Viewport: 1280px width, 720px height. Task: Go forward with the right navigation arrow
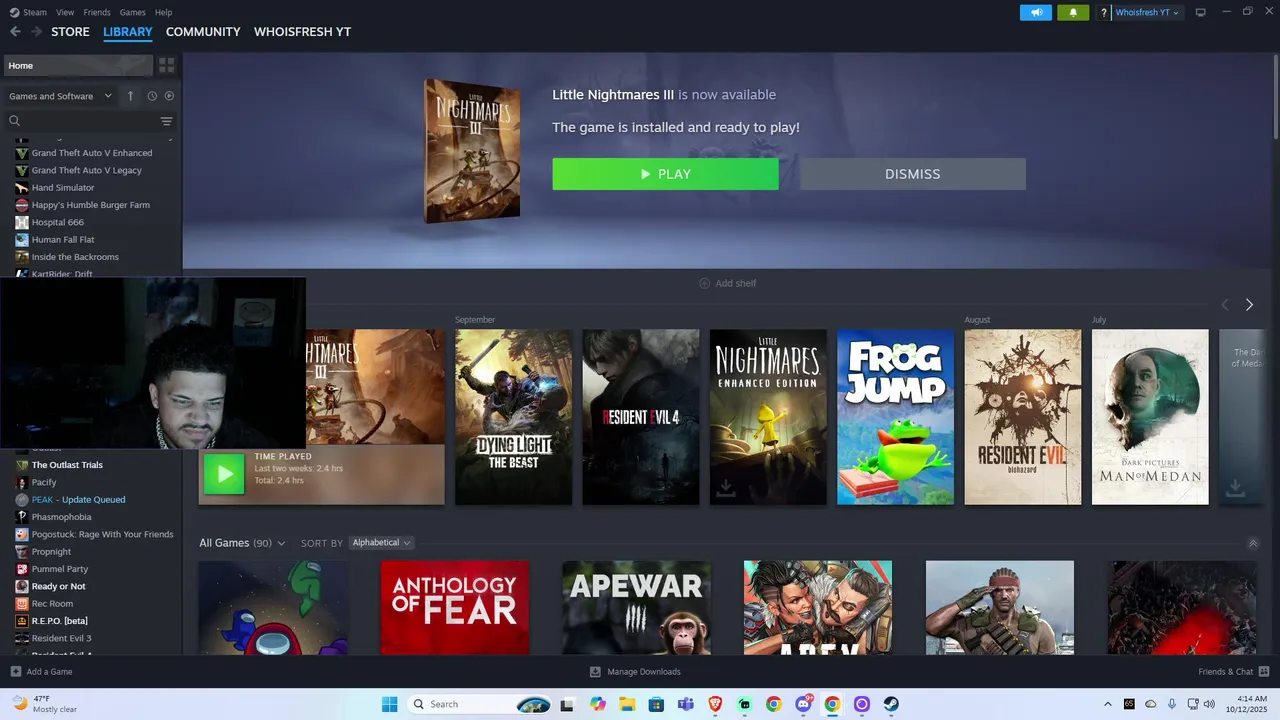36,32
